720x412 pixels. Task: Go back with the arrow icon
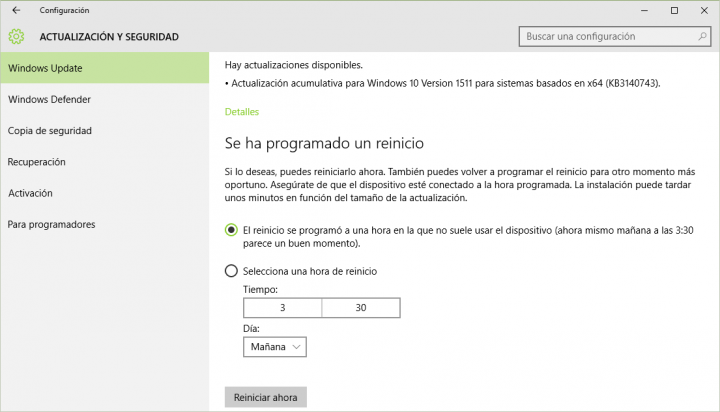pos(16,10)
